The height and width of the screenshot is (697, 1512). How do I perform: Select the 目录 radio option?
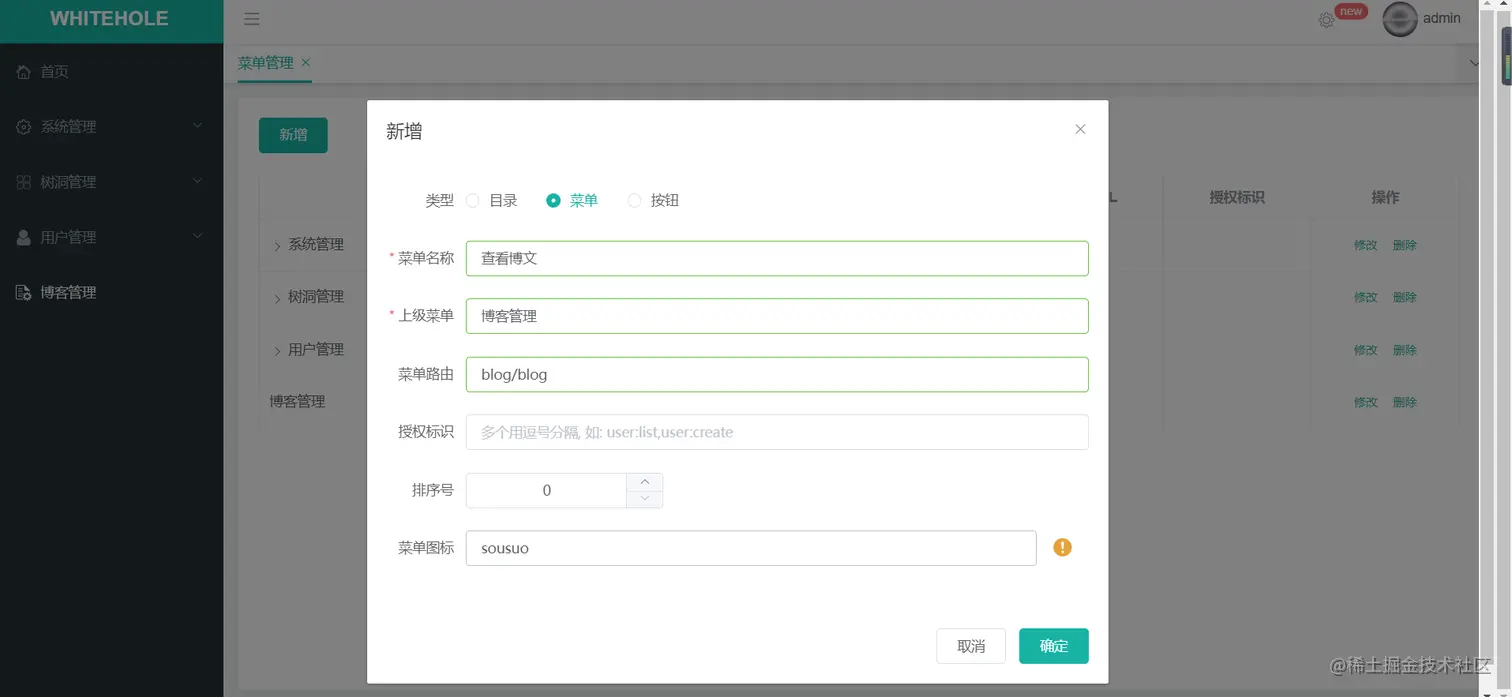(472, 200)
